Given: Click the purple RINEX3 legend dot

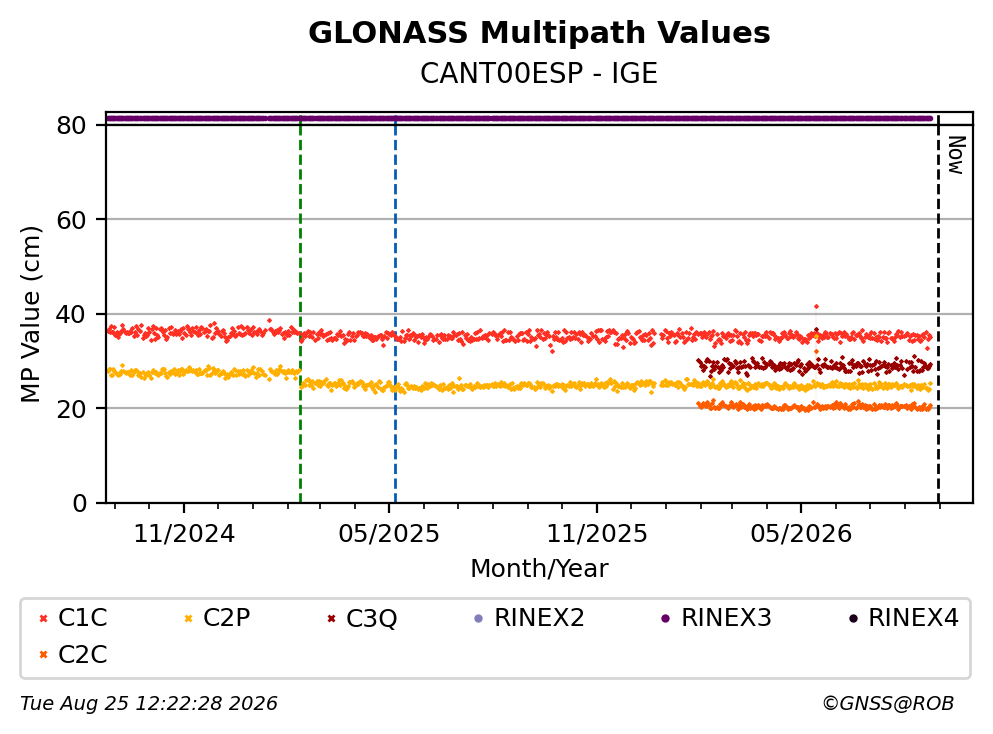Looking at the screenshot, I should (x=666, y=619).
